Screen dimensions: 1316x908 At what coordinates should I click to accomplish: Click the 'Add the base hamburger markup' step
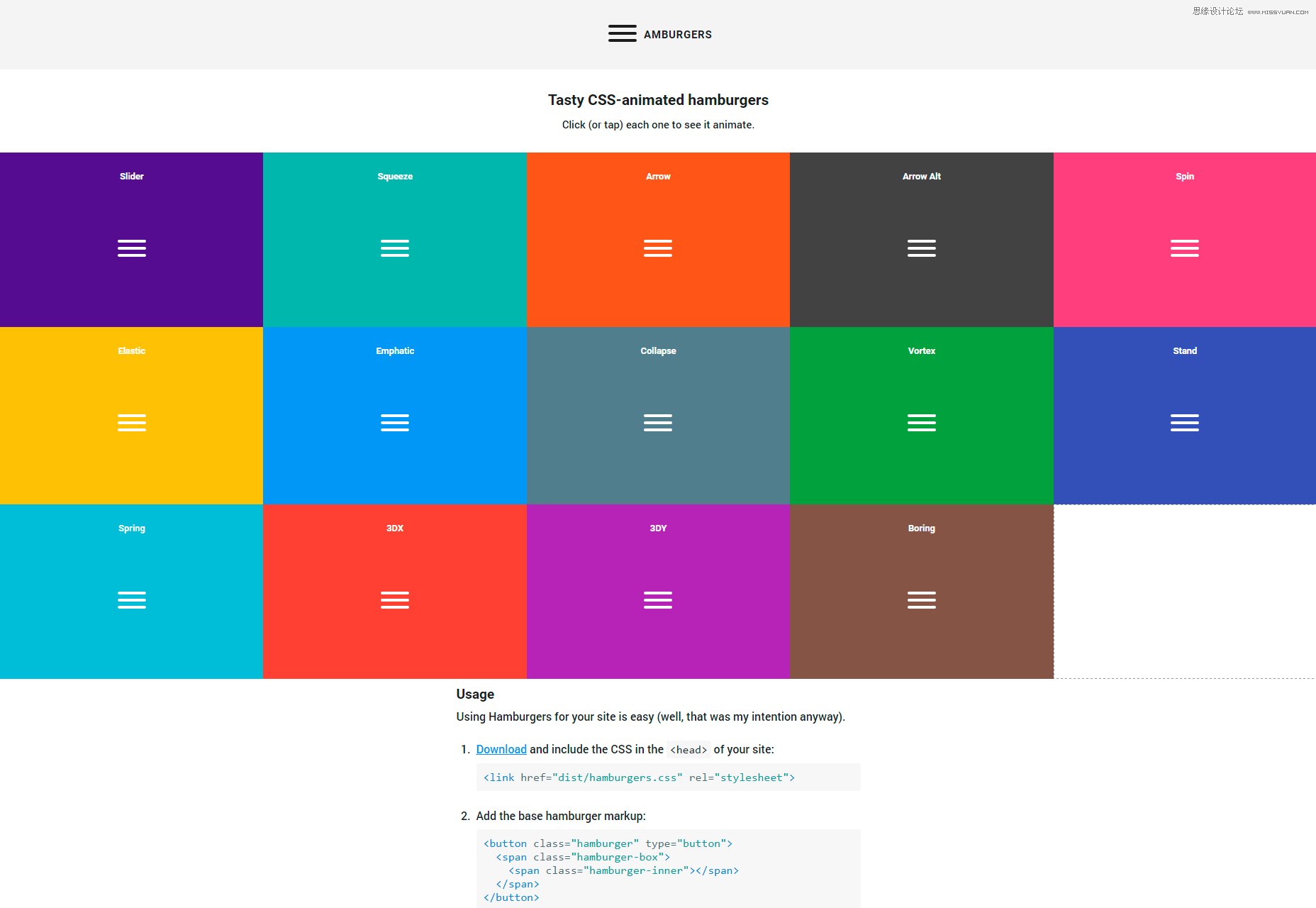[561, 816]
